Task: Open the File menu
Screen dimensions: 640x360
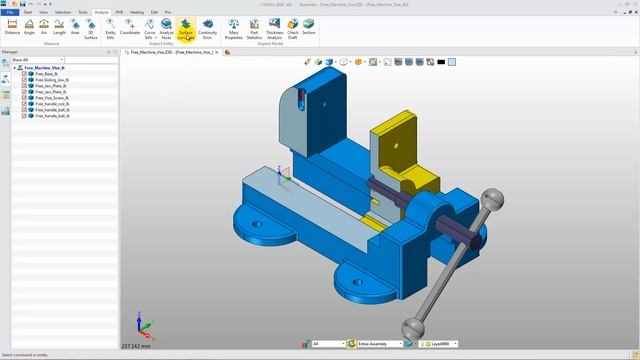Action: pyautogui.click(x=10, y=12)
